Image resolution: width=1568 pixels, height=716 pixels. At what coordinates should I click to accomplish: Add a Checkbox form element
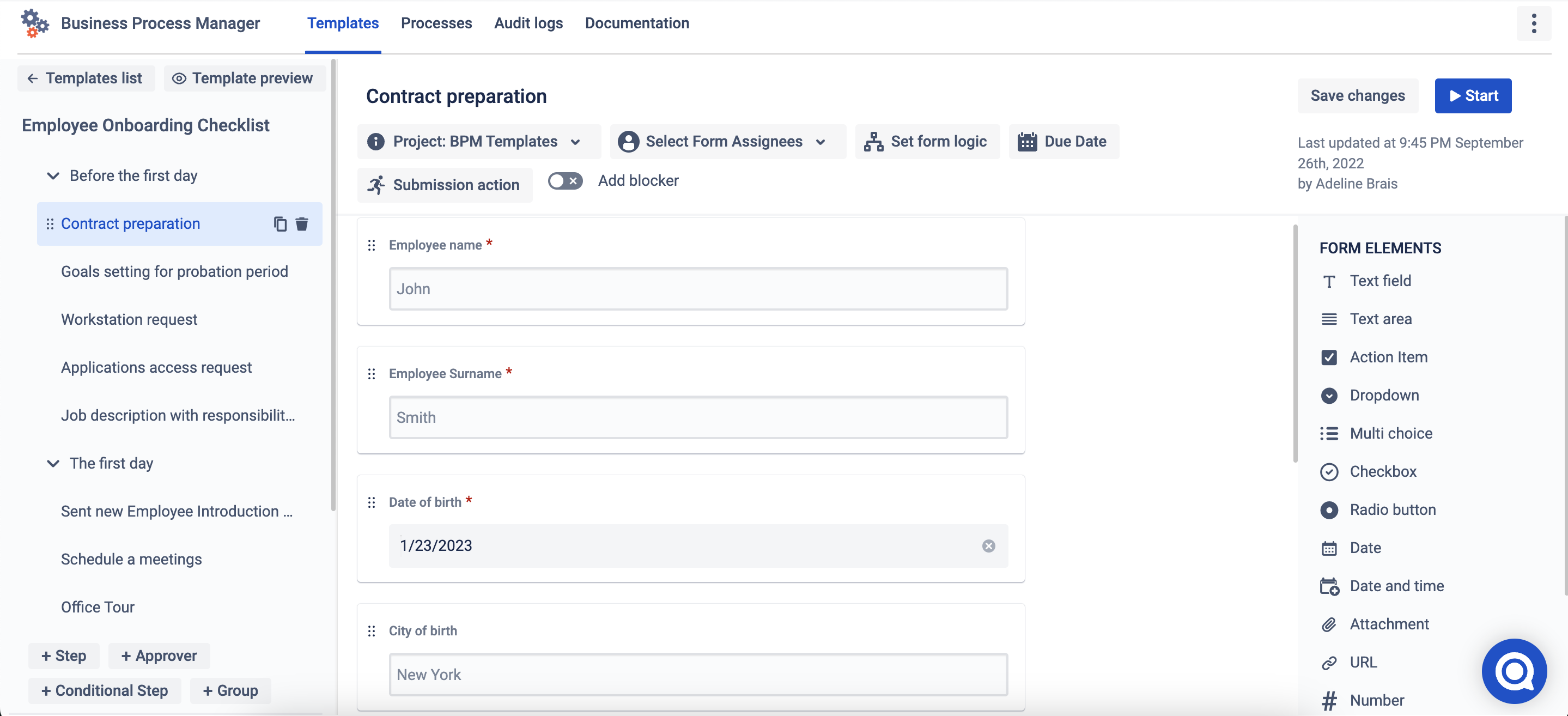coord(1382,471)
